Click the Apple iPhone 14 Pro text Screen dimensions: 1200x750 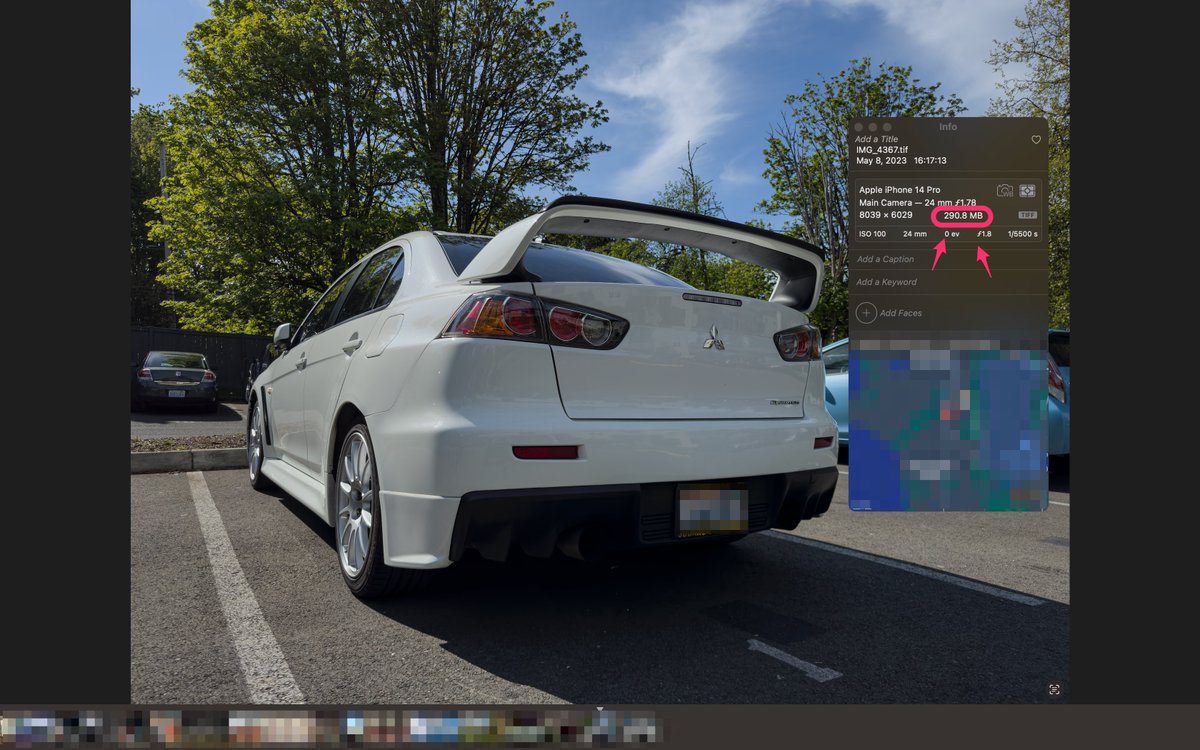click(899, 190)
